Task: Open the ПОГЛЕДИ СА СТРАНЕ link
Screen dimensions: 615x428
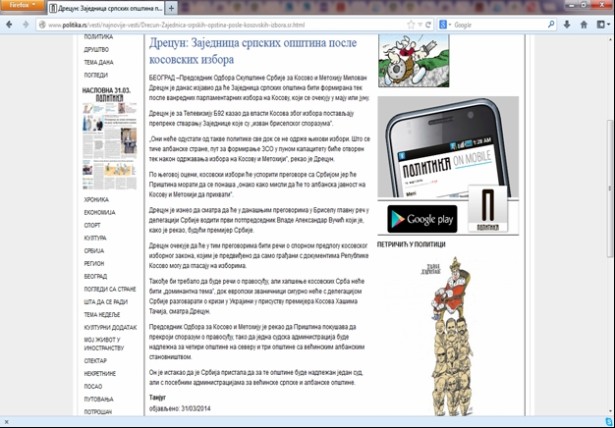Action: coord(110,289)
